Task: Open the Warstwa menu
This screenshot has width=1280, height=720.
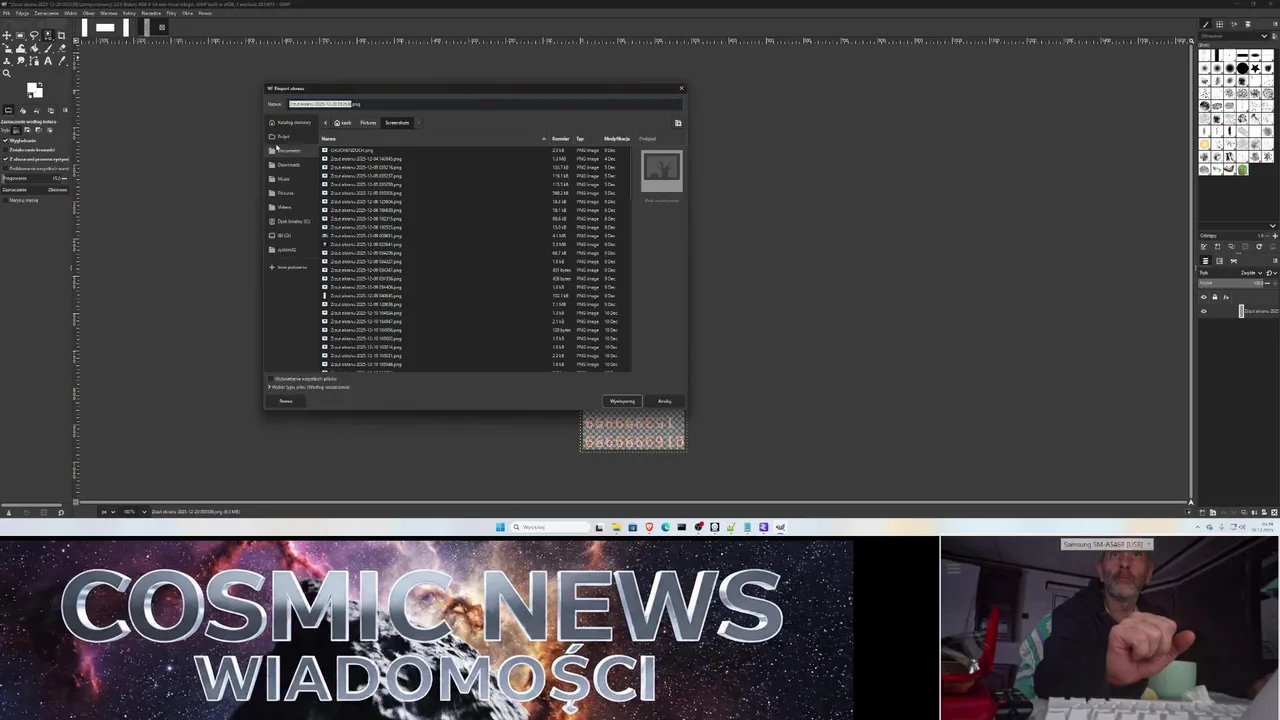Action: point(108,13)
